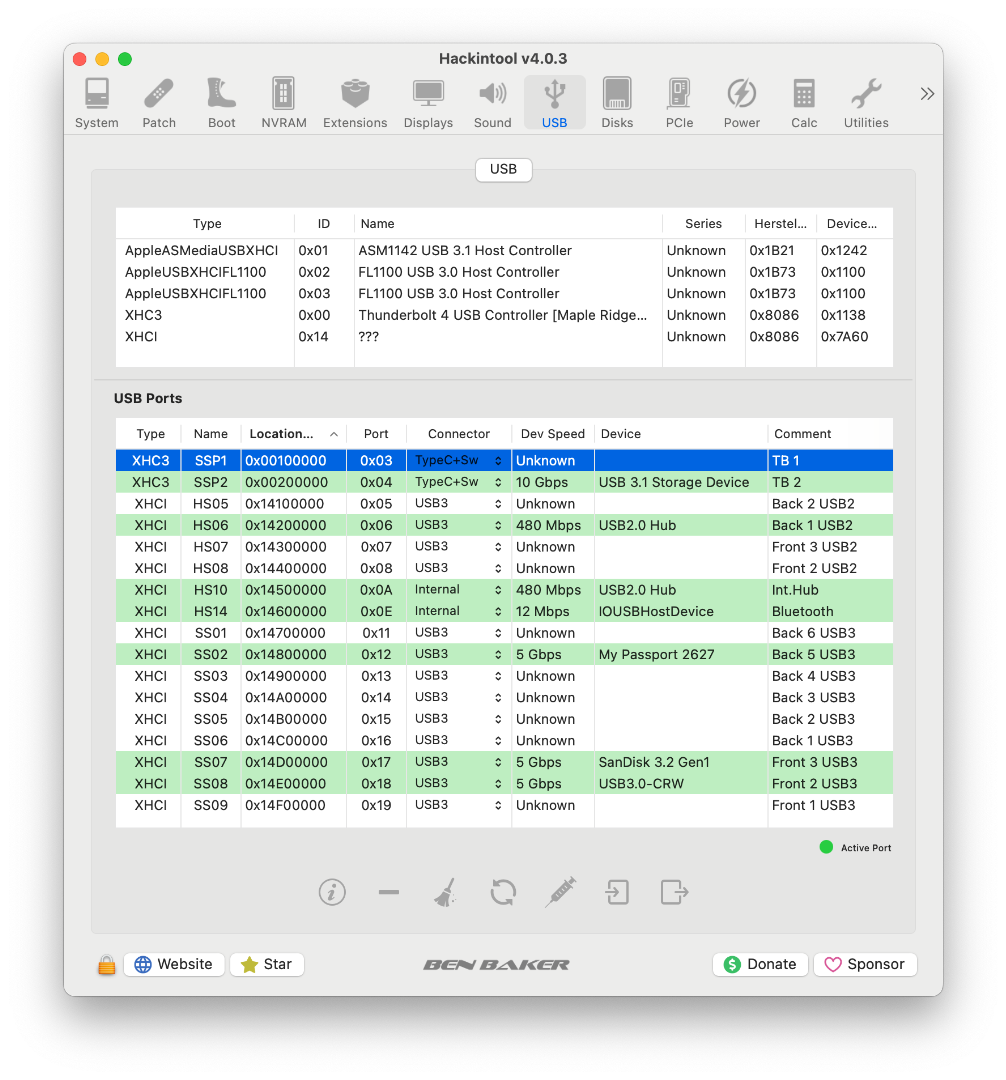The height and width of the screenshot is (1080, 1006).
Task: Sort ports by Location column header
Action: (293, 434)
